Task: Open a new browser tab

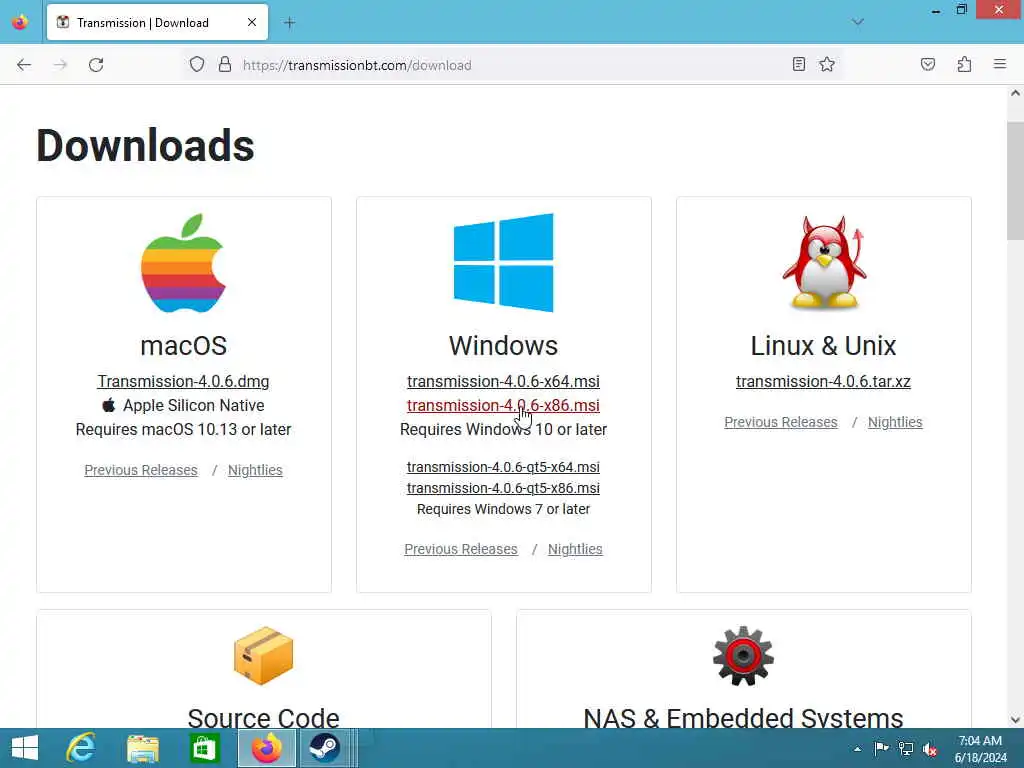Action: [289, 23]
